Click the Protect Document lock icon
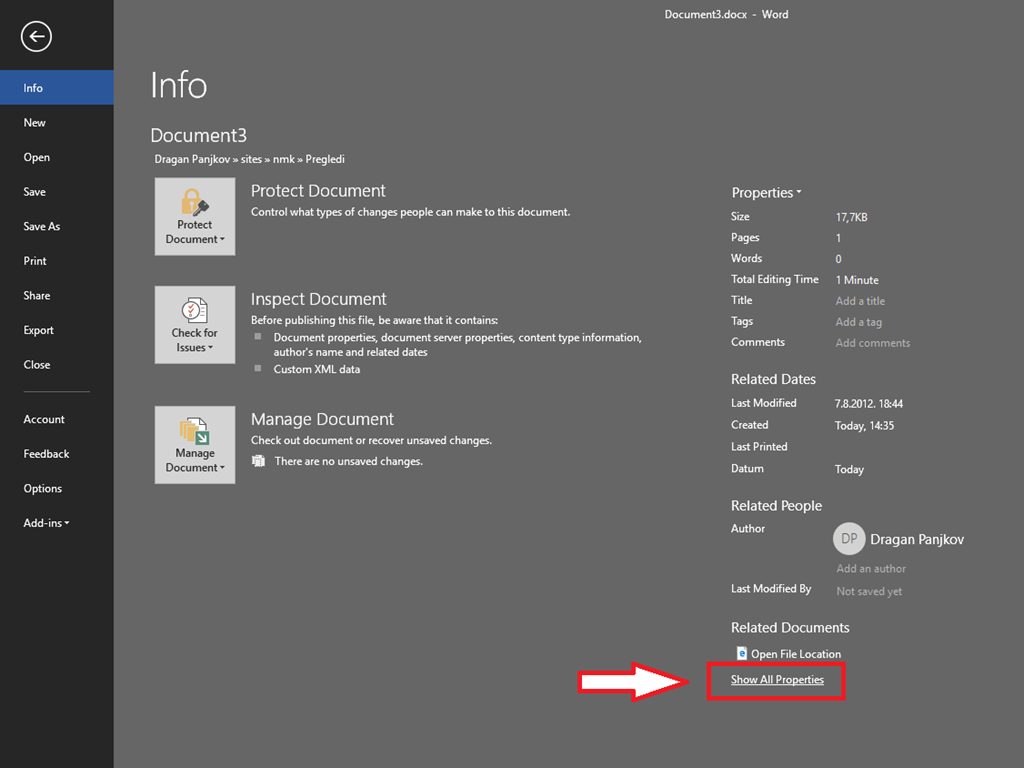 pos(195,202)
